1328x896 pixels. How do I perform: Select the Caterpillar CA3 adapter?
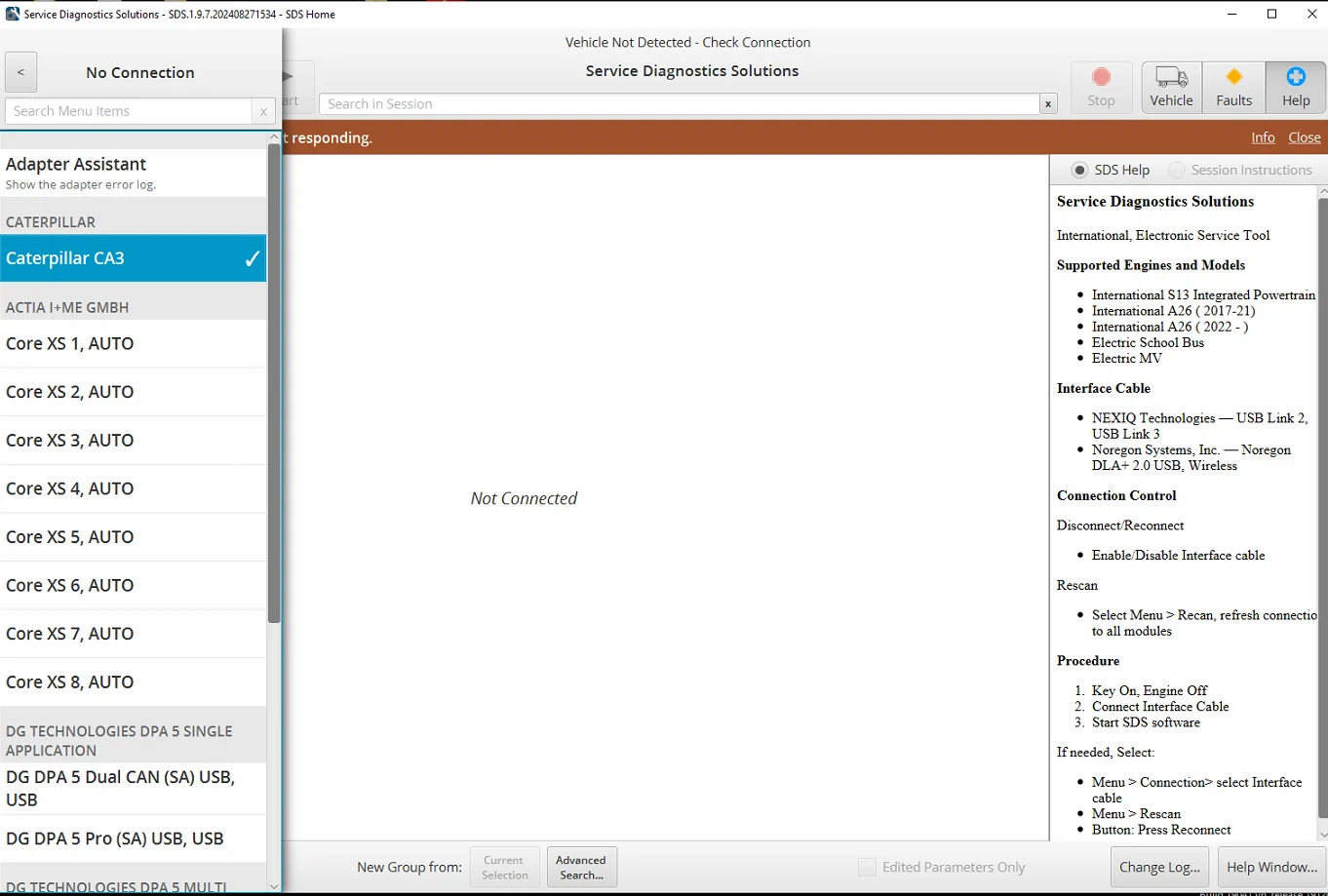point(133,258)
